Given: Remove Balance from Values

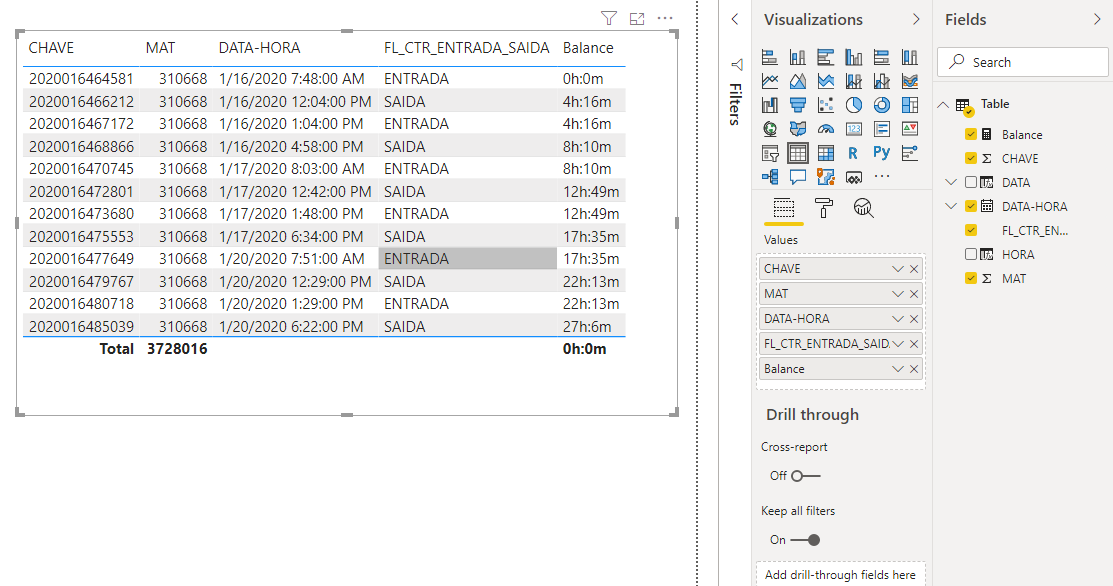Looking at the screenshot, I should coord(914,369).
